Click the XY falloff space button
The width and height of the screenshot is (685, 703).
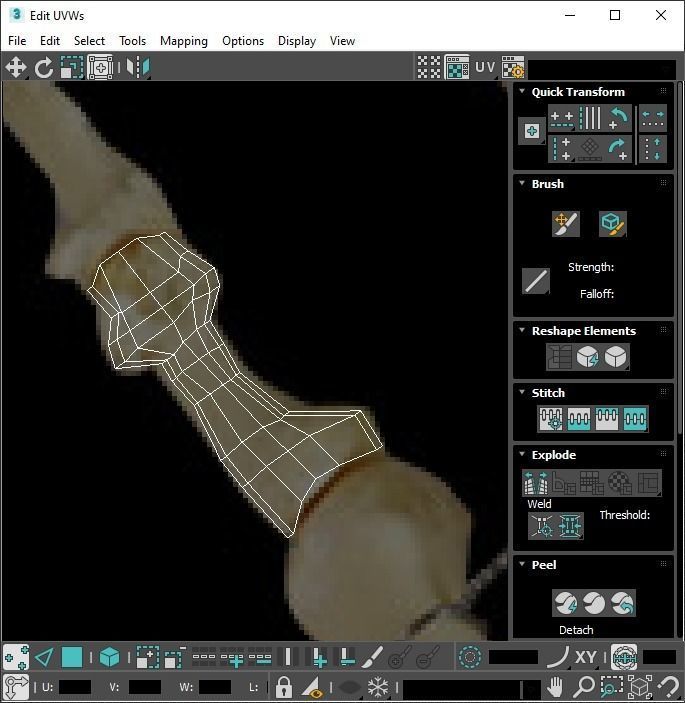coord(585,657)
